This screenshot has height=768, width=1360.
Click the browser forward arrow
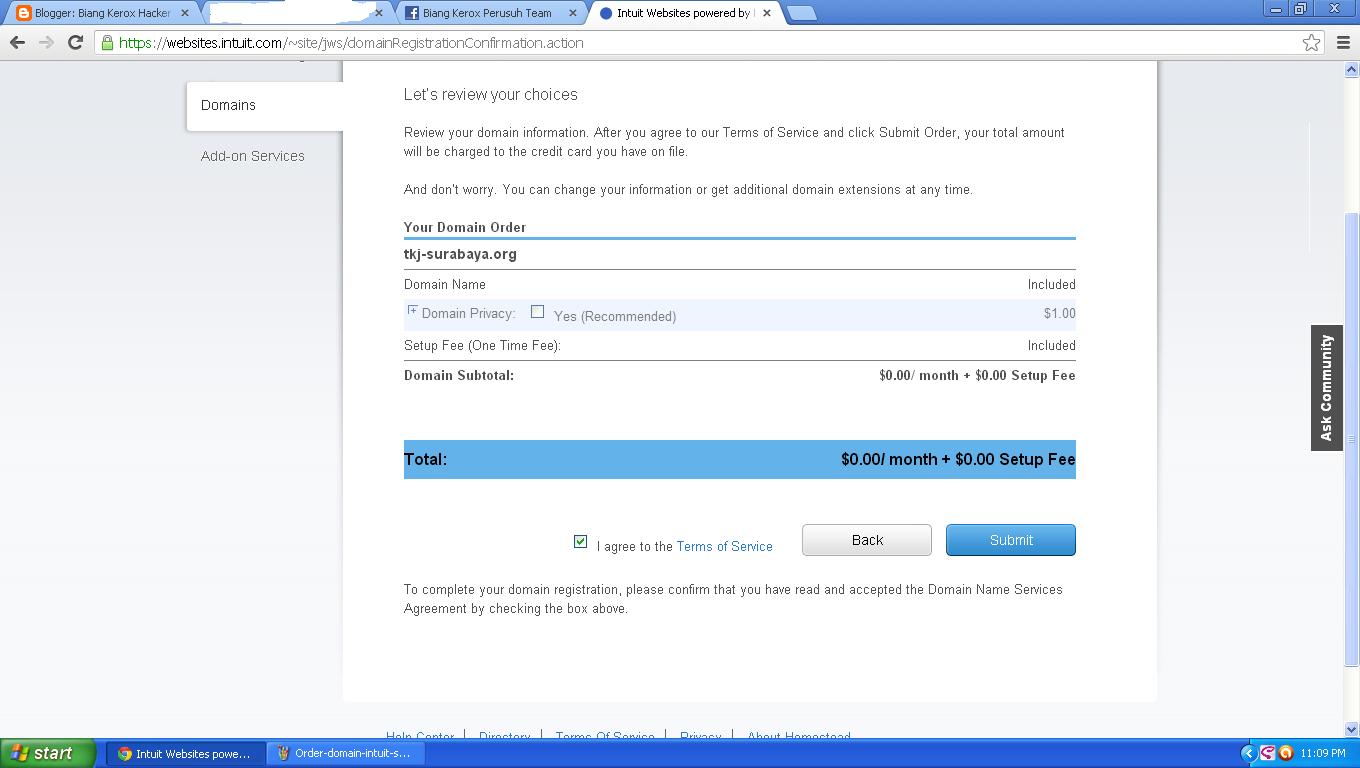(46, 42)
